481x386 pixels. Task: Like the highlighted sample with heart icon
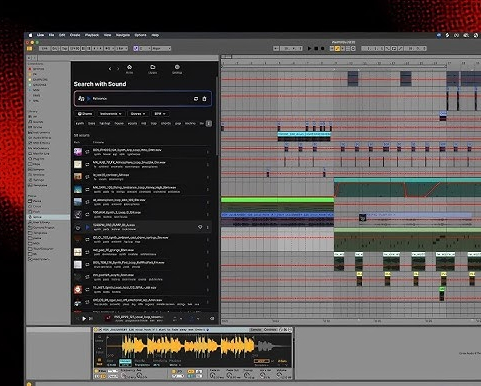click(x=200, y=227)
